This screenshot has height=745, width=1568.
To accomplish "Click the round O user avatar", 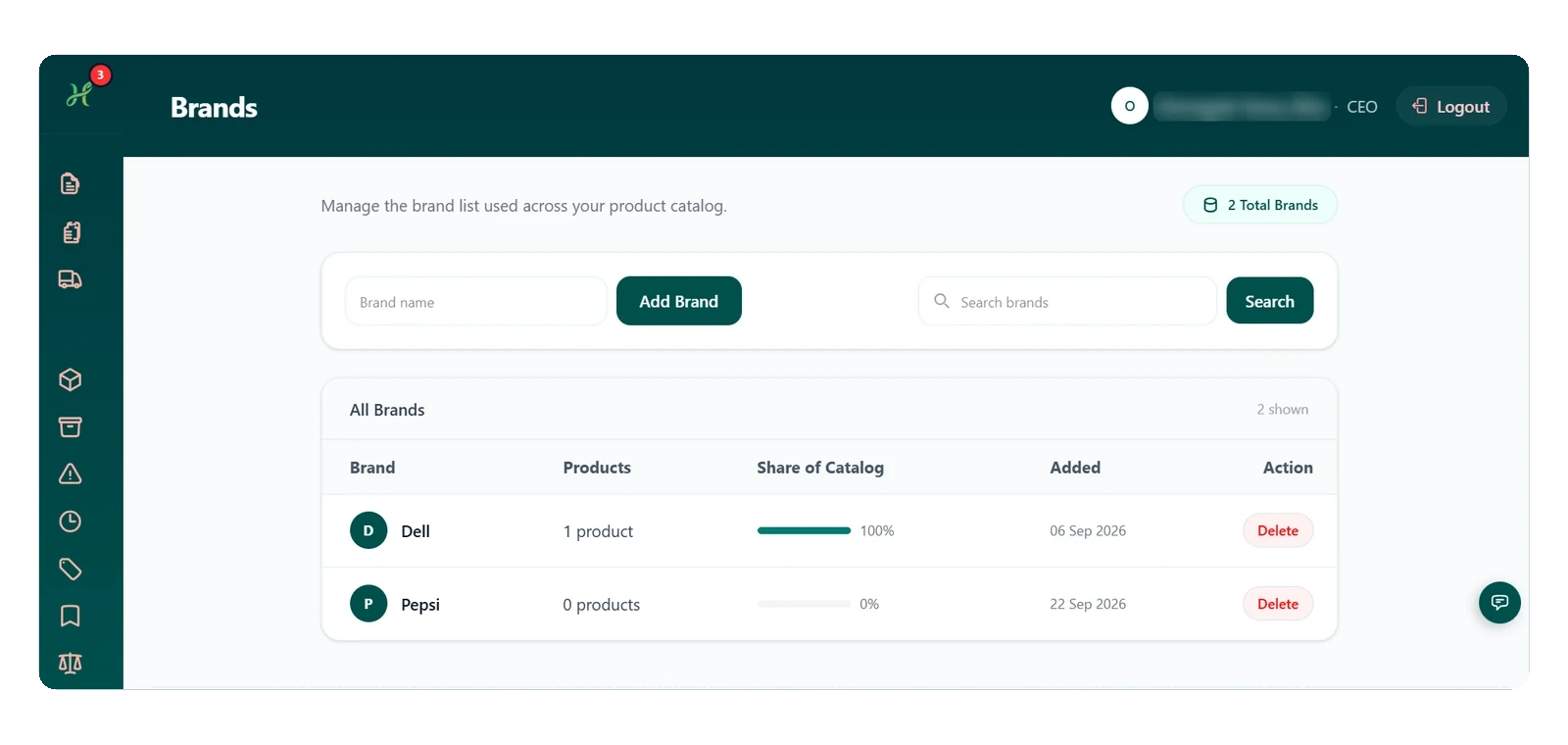I will pyautogui.click(x=1129, y=106).
